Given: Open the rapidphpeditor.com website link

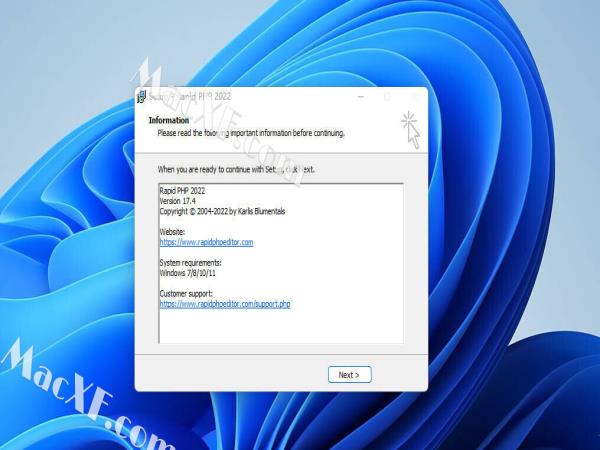Looking at the screenshot, I should click(x=206, y=242).
